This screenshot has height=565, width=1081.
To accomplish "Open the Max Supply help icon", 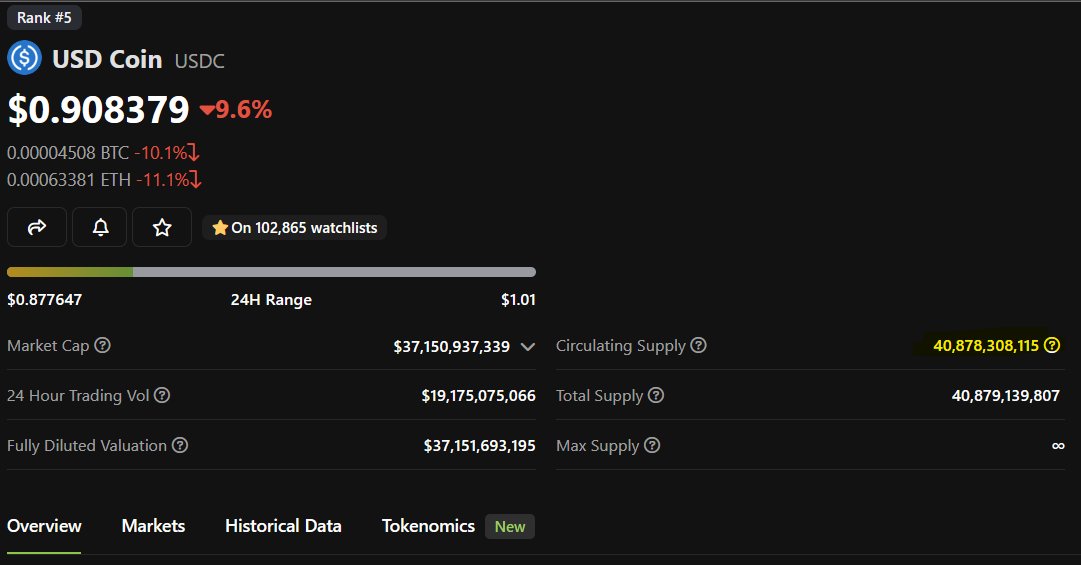I will [652, 445].
